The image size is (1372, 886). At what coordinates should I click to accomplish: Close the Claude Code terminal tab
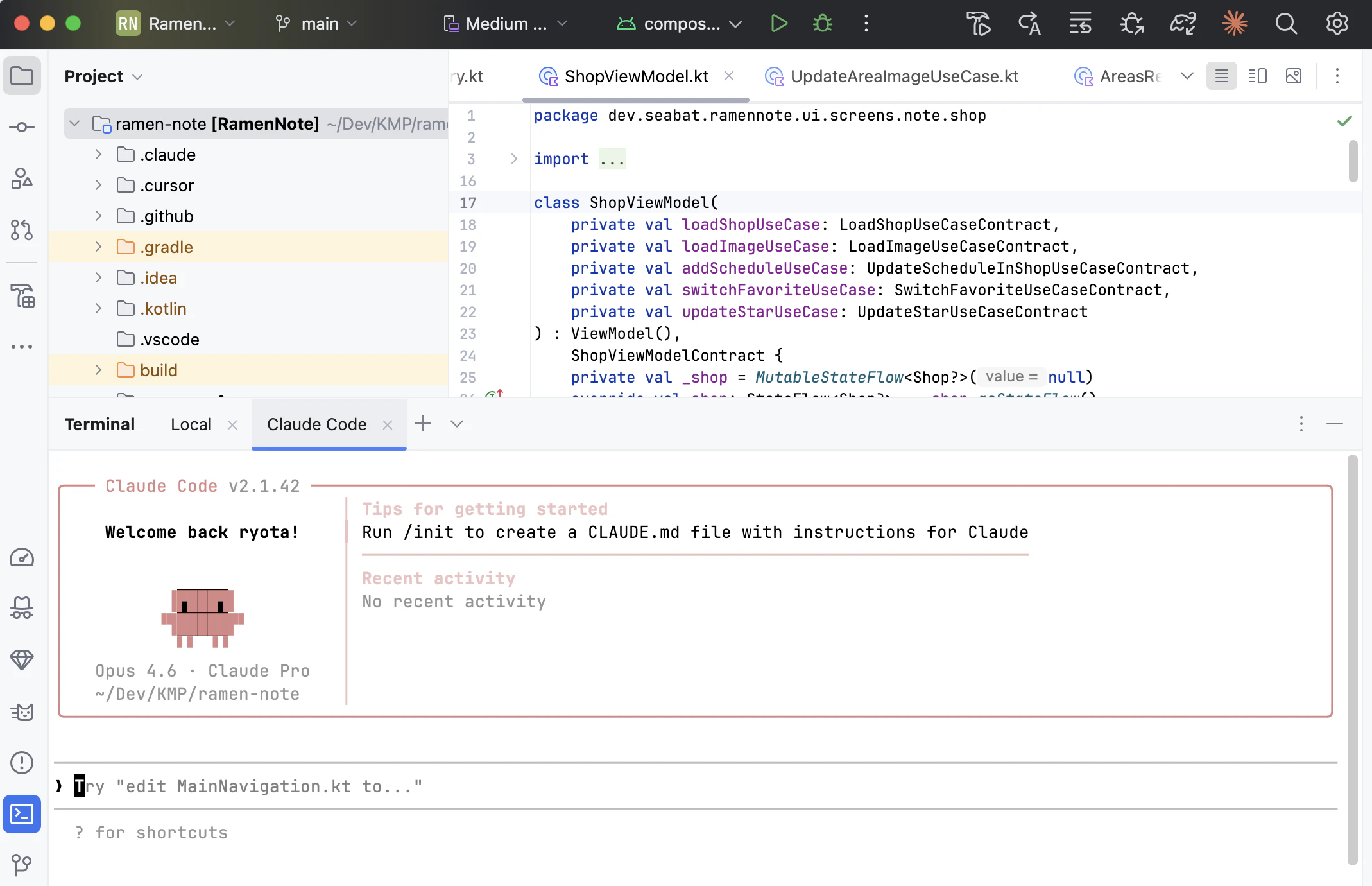[388, 424]
